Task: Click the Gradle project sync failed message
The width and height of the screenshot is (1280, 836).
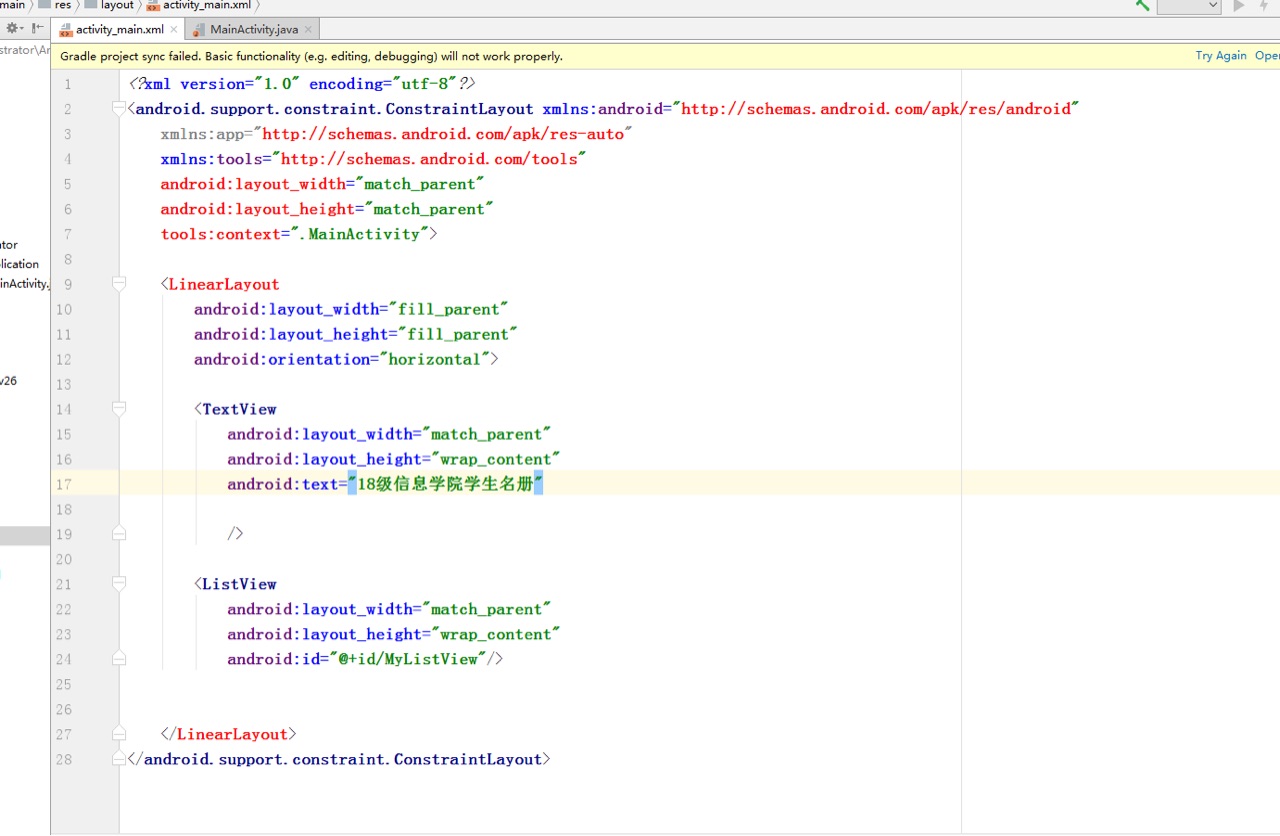Action: pos(311,56)
